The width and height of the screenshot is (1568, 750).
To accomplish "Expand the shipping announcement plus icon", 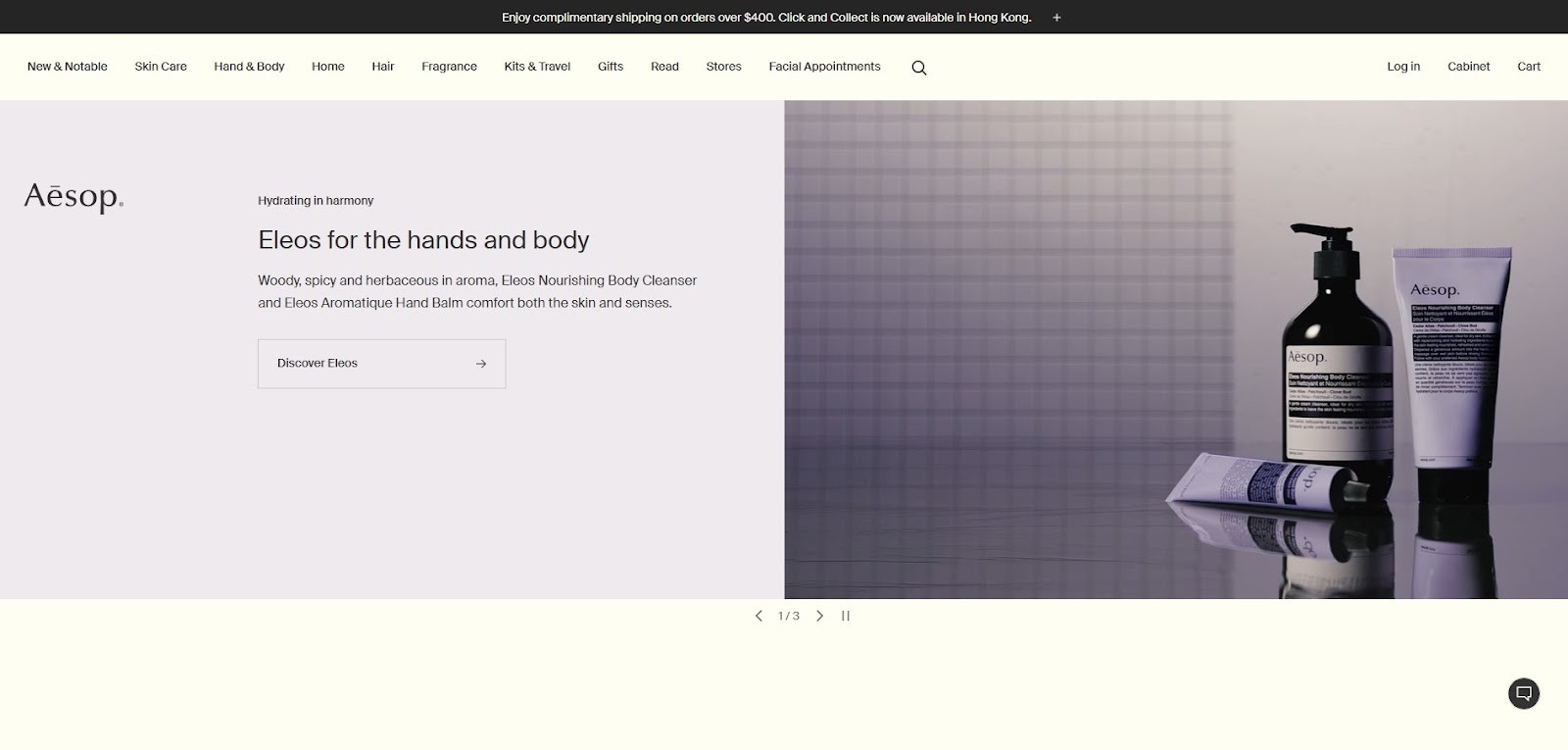I will pos(1056,18).
